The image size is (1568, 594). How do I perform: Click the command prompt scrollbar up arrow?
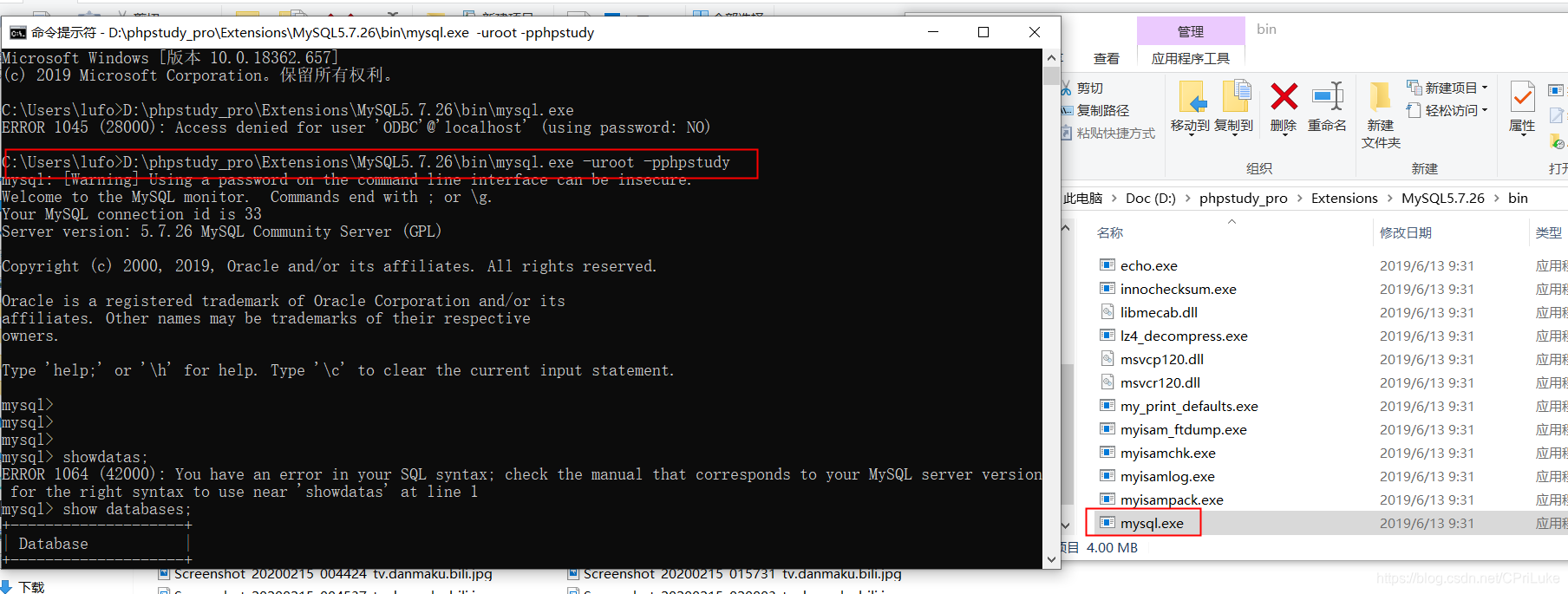1051,57
